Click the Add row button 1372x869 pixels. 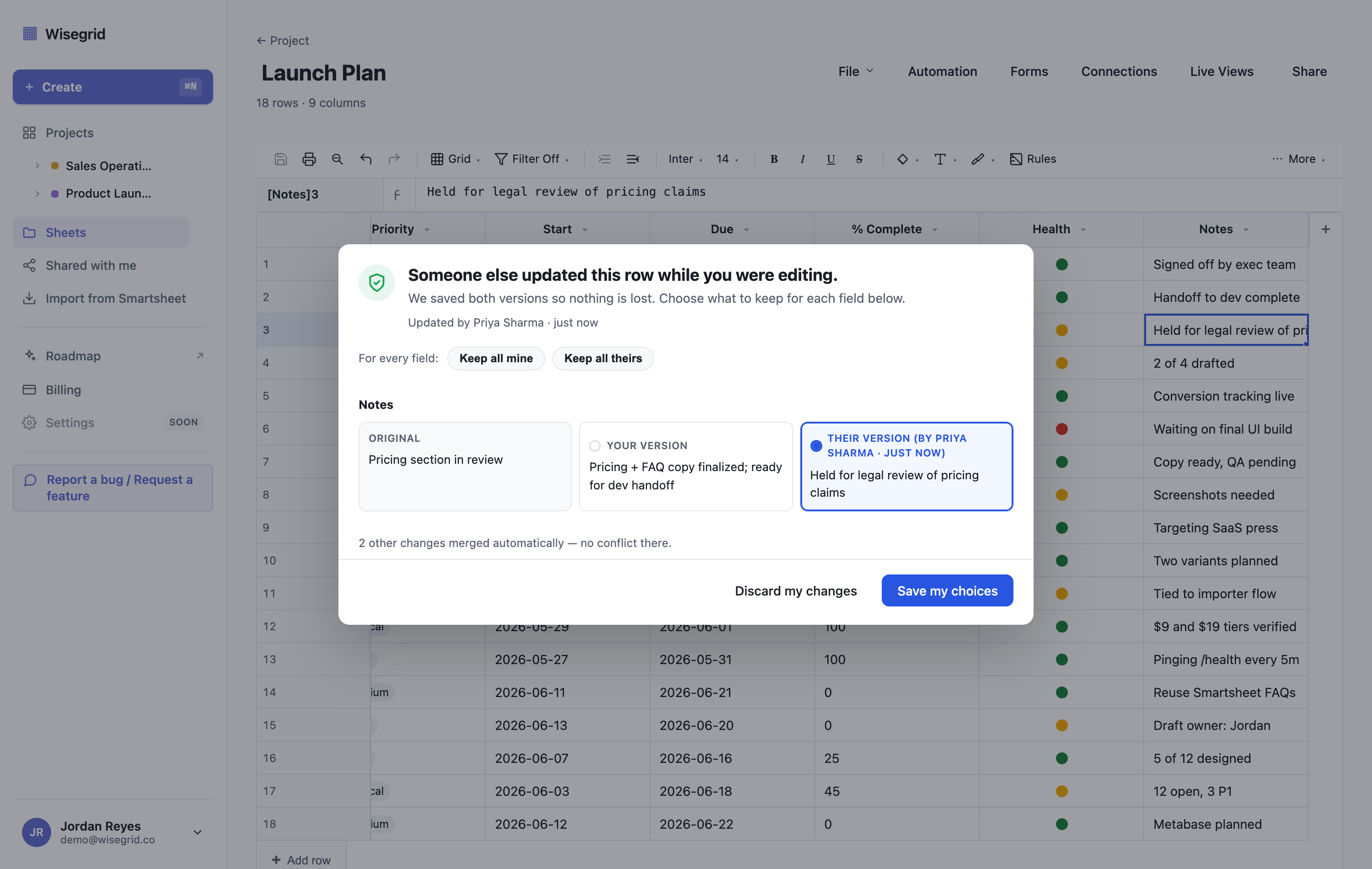pos(301,859)
